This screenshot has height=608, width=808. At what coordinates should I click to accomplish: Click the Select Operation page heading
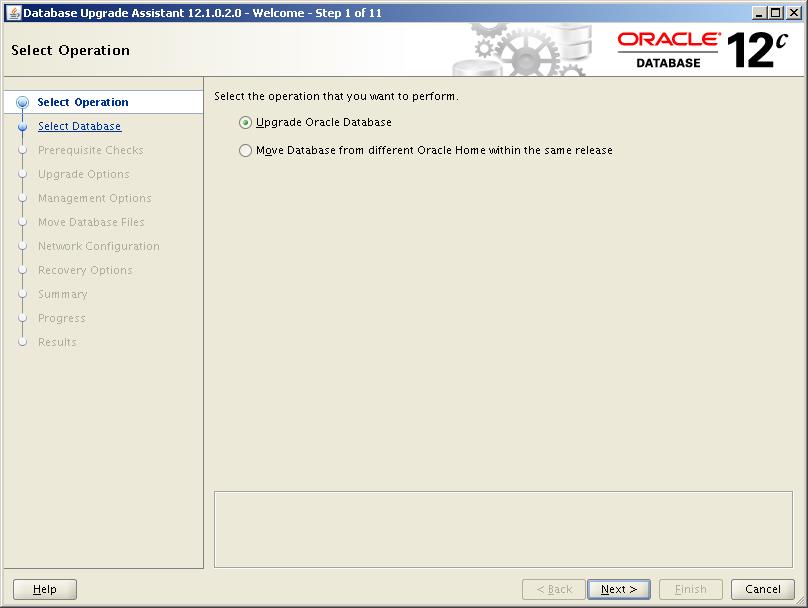pyautogui.click(x=71, y=50)
